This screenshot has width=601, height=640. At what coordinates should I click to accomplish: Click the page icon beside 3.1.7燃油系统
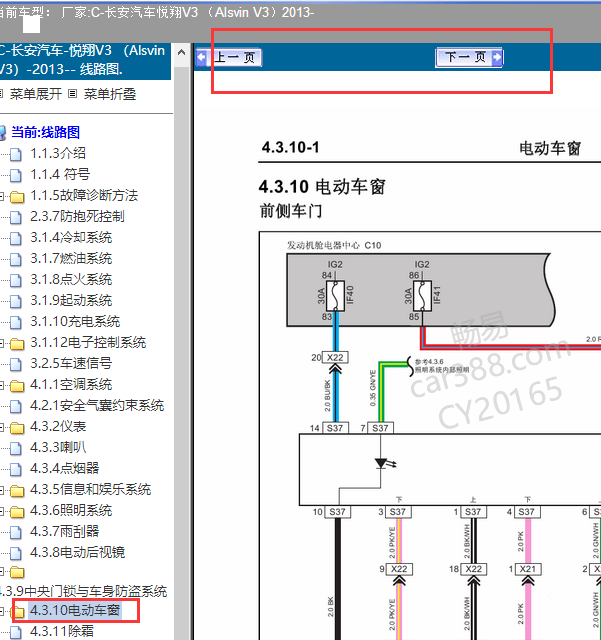tap(16, 259)
